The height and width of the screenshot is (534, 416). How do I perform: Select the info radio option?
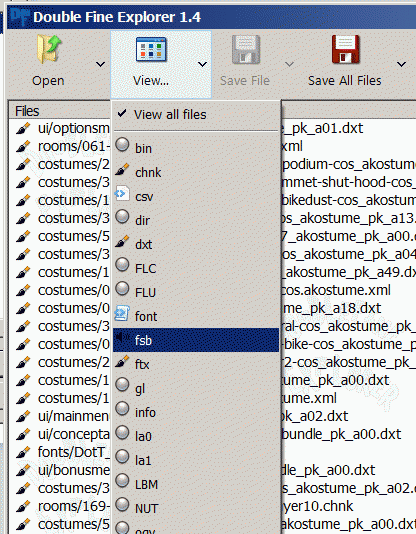122,409
